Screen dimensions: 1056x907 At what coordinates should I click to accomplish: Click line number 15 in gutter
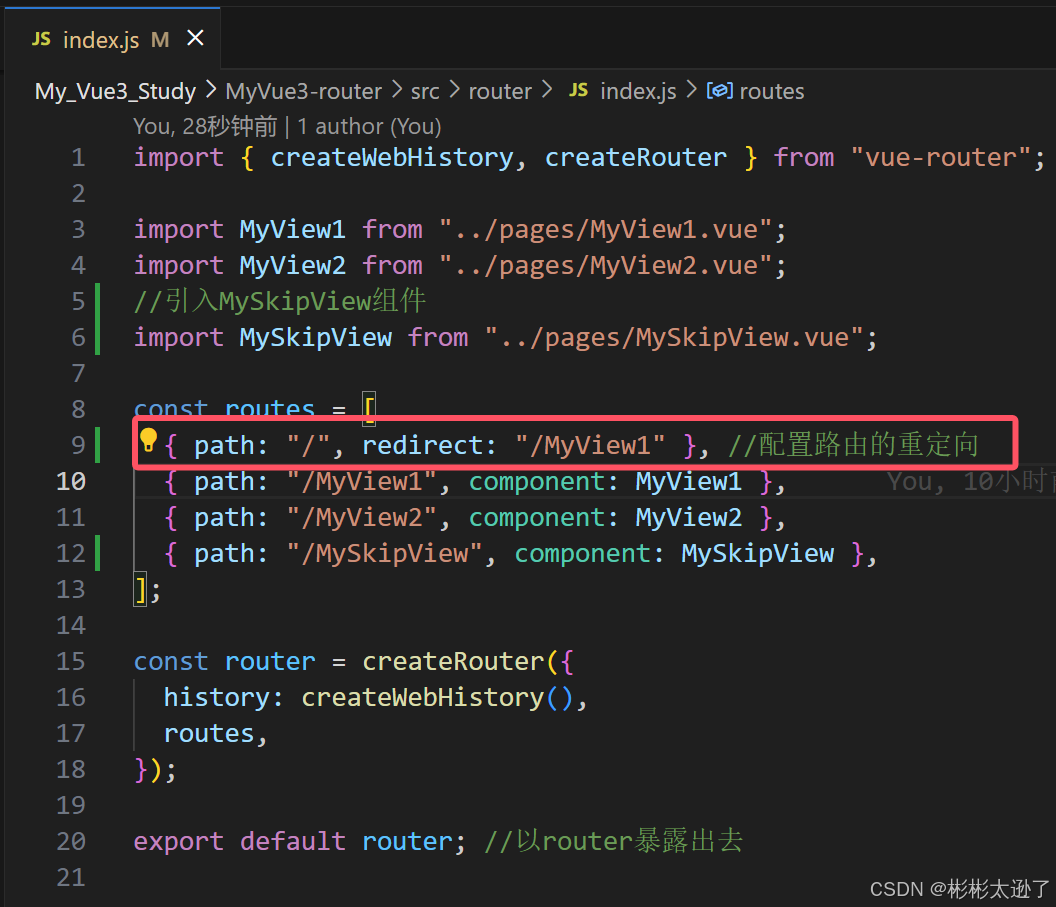pyautogui.click(x=71, y=661)
